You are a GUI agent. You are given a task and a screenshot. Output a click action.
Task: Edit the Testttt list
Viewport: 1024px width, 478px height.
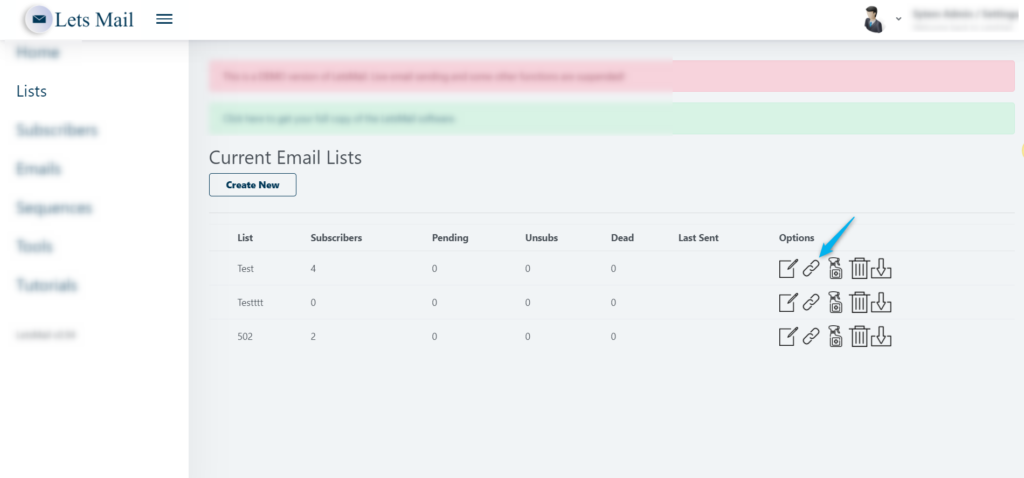pyautogui.click(x=788, y=302)
